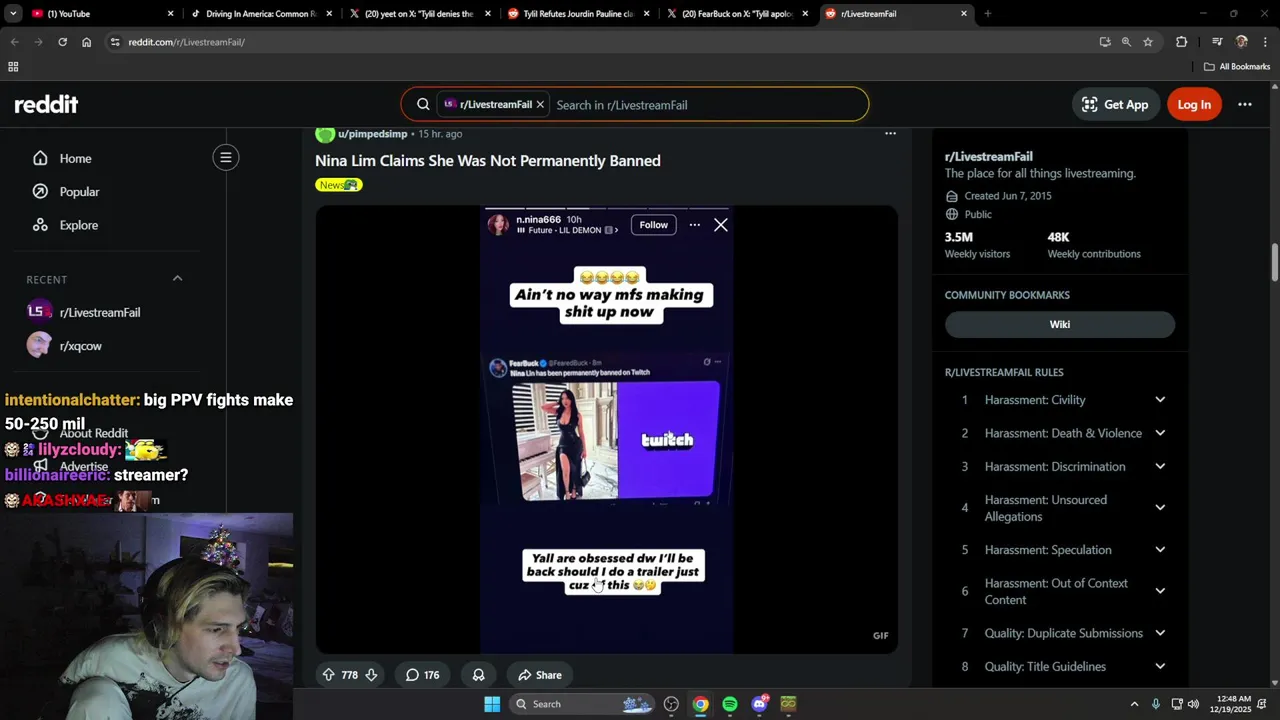
Task: Share the Nina Lim post
Action: [540, 675]
